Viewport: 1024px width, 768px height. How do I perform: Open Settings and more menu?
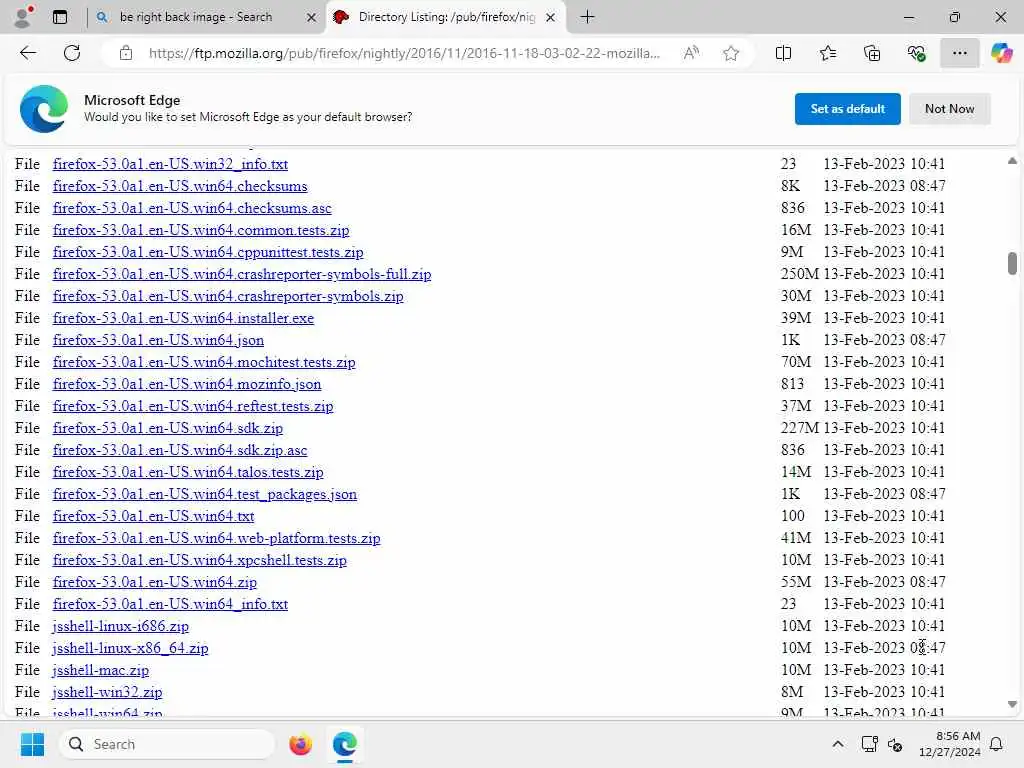point(959,53)
